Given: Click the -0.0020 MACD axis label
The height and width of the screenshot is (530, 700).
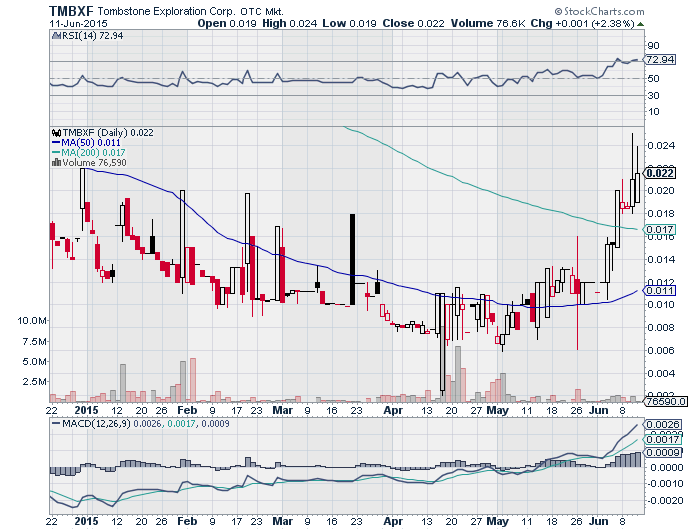Looking at the screenshot, I should tap(665, 501).
